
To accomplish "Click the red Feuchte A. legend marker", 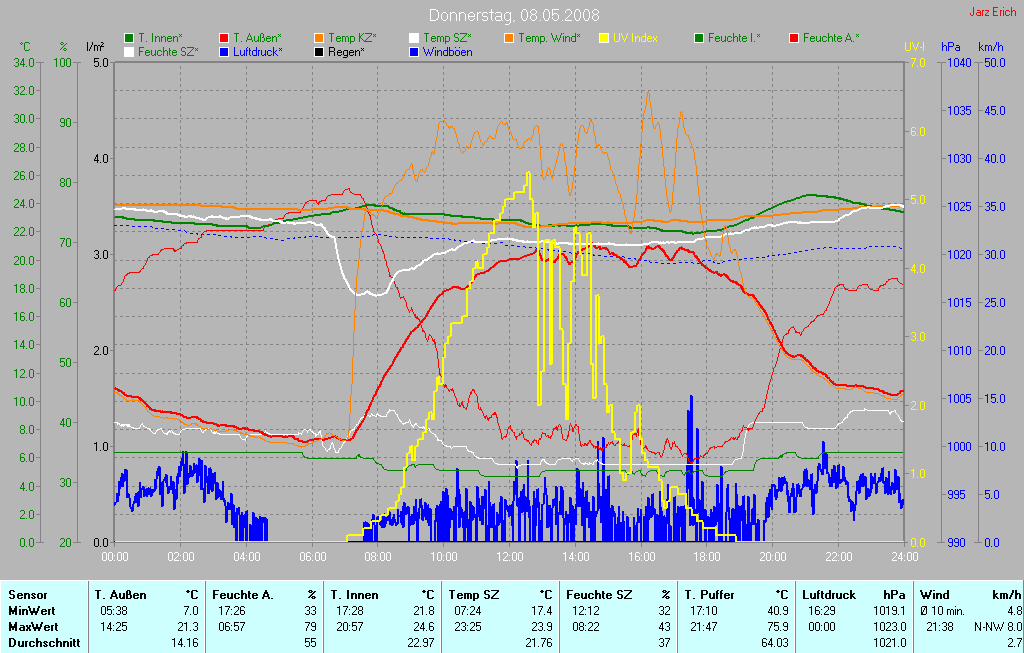I will pyautogui.click(x=794, y=38).
